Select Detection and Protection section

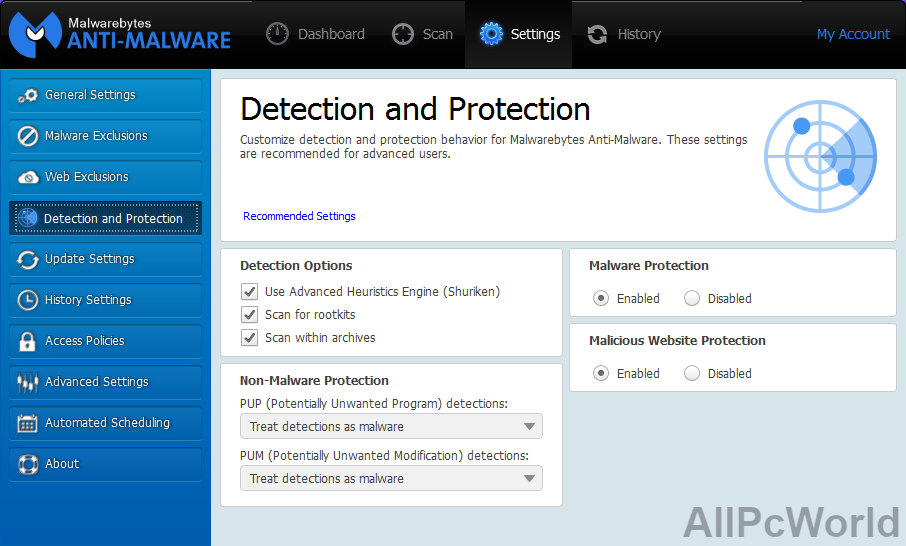pyautogui.click(x=106, y=218)
